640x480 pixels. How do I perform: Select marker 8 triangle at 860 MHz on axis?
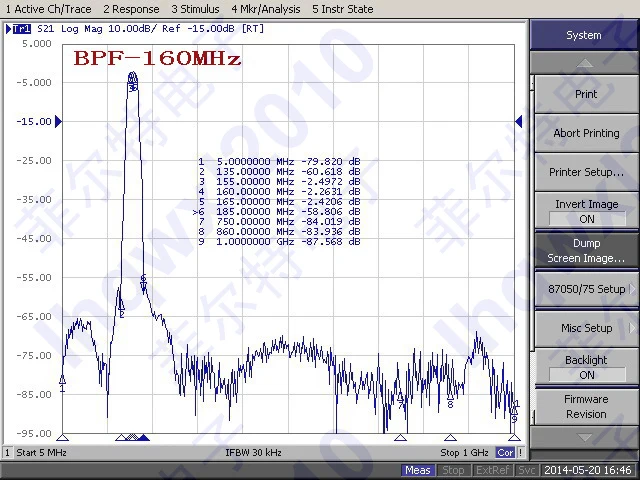pyautogui.click(x=450, y=438)
